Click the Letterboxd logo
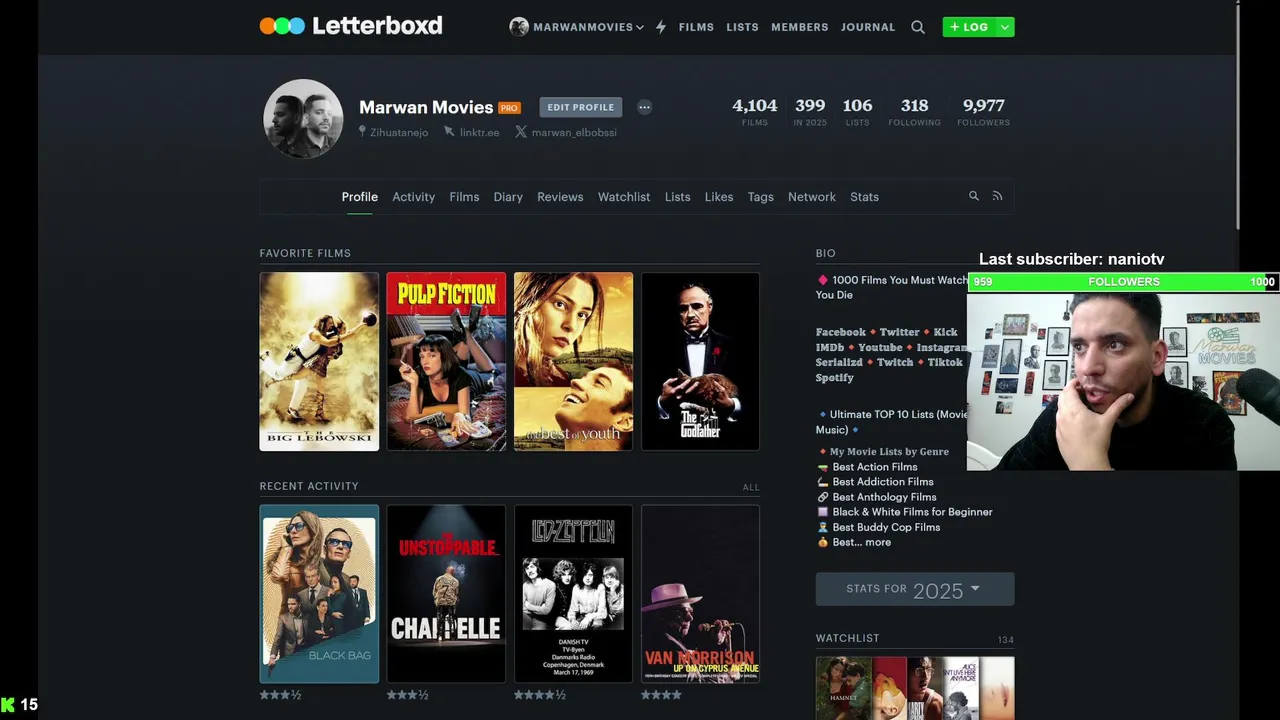The image size is (1280, 720). click(x=351, y=26)
